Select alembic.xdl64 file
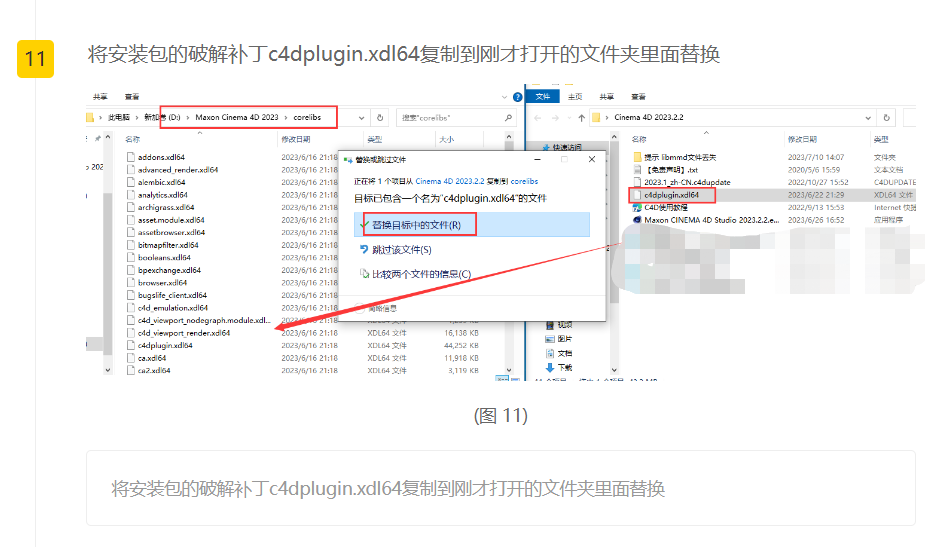Viewport: 935px width, 547px height. 162,182
